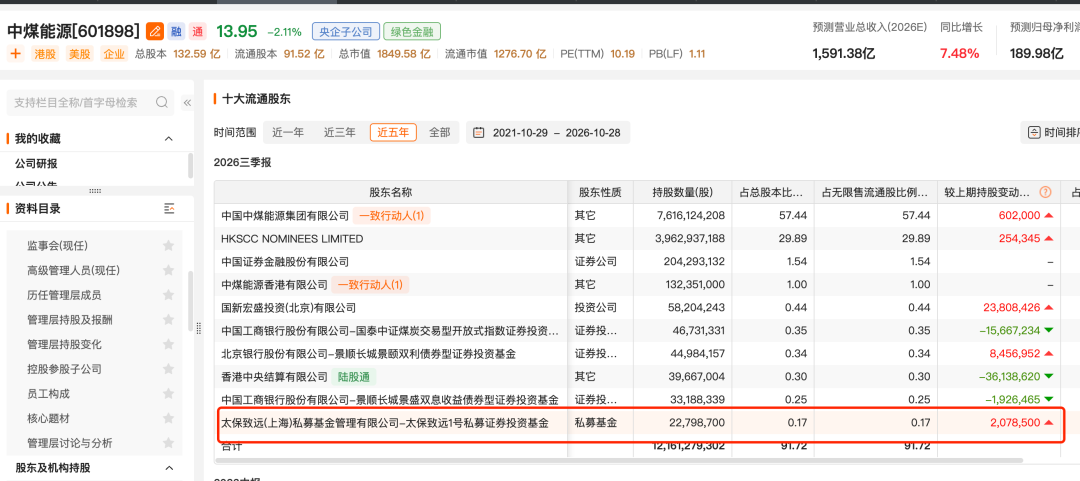Star the 管理层持股变化 item
This screenshot has width=1080, height=481.
pyautogui.click(x=168, y=344)
